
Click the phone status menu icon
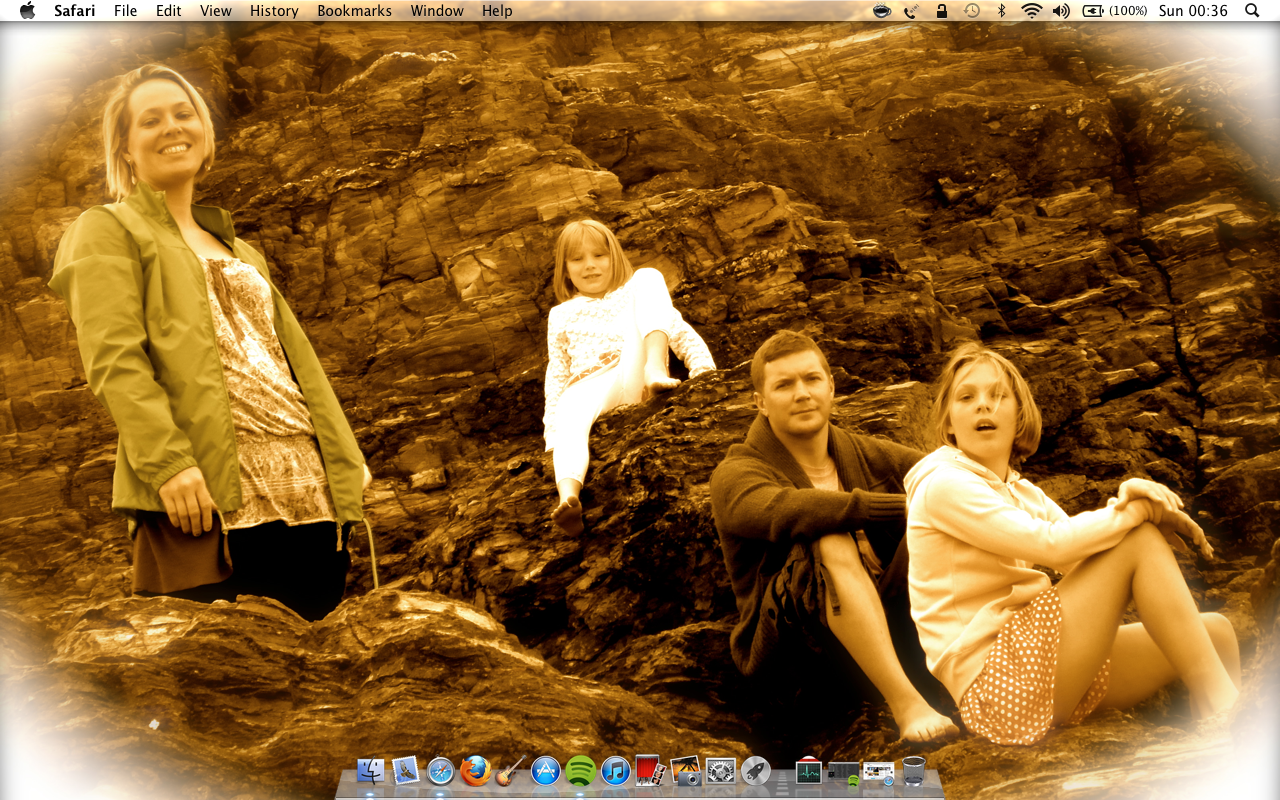(x=911, y=11)
